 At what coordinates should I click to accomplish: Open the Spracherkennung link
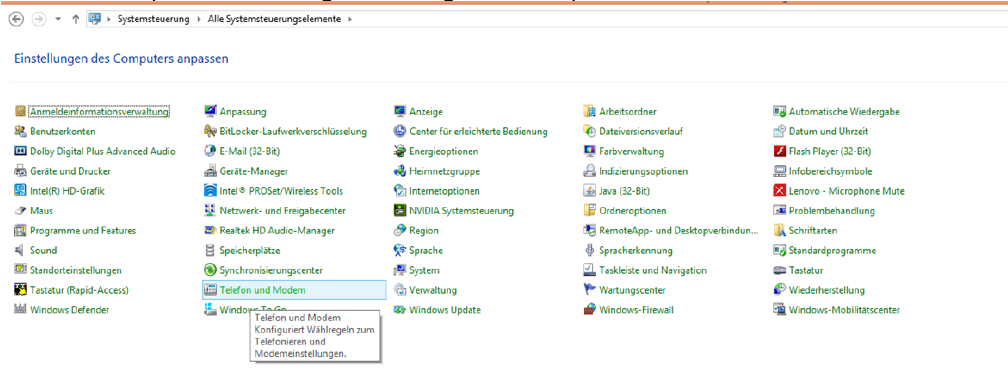click(636, 250)
